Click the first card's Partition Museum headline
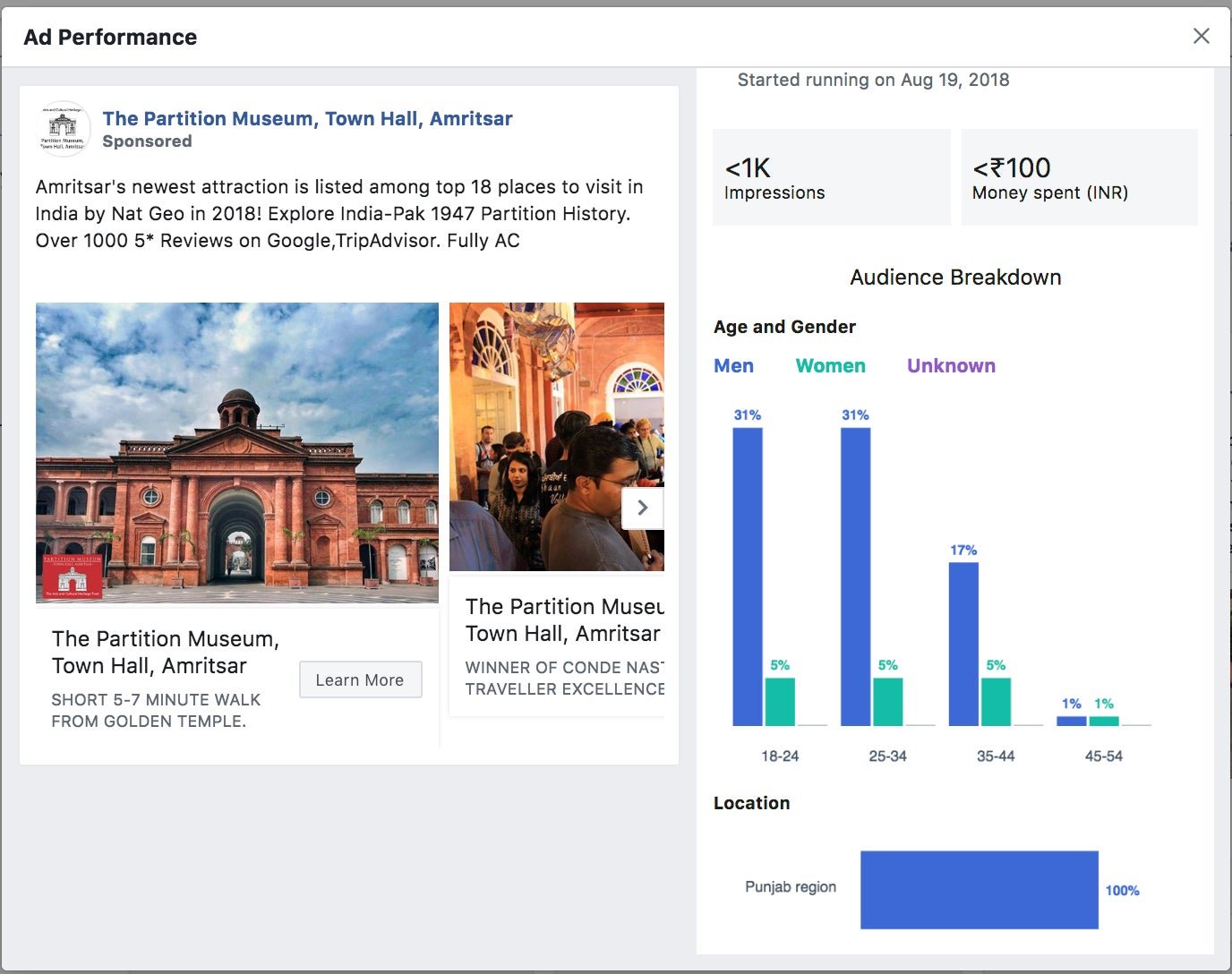Screen dimensions: 1232x974 (166, 652)
